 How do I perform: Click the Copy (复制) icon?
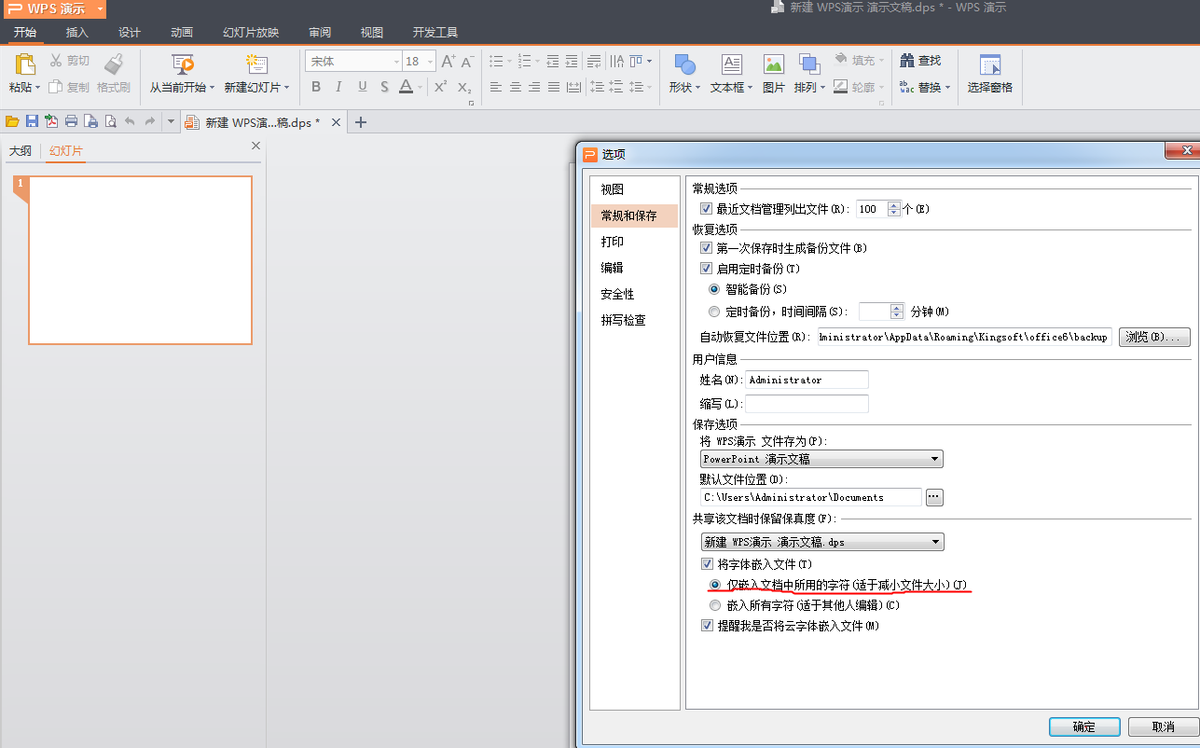[55, 87]
